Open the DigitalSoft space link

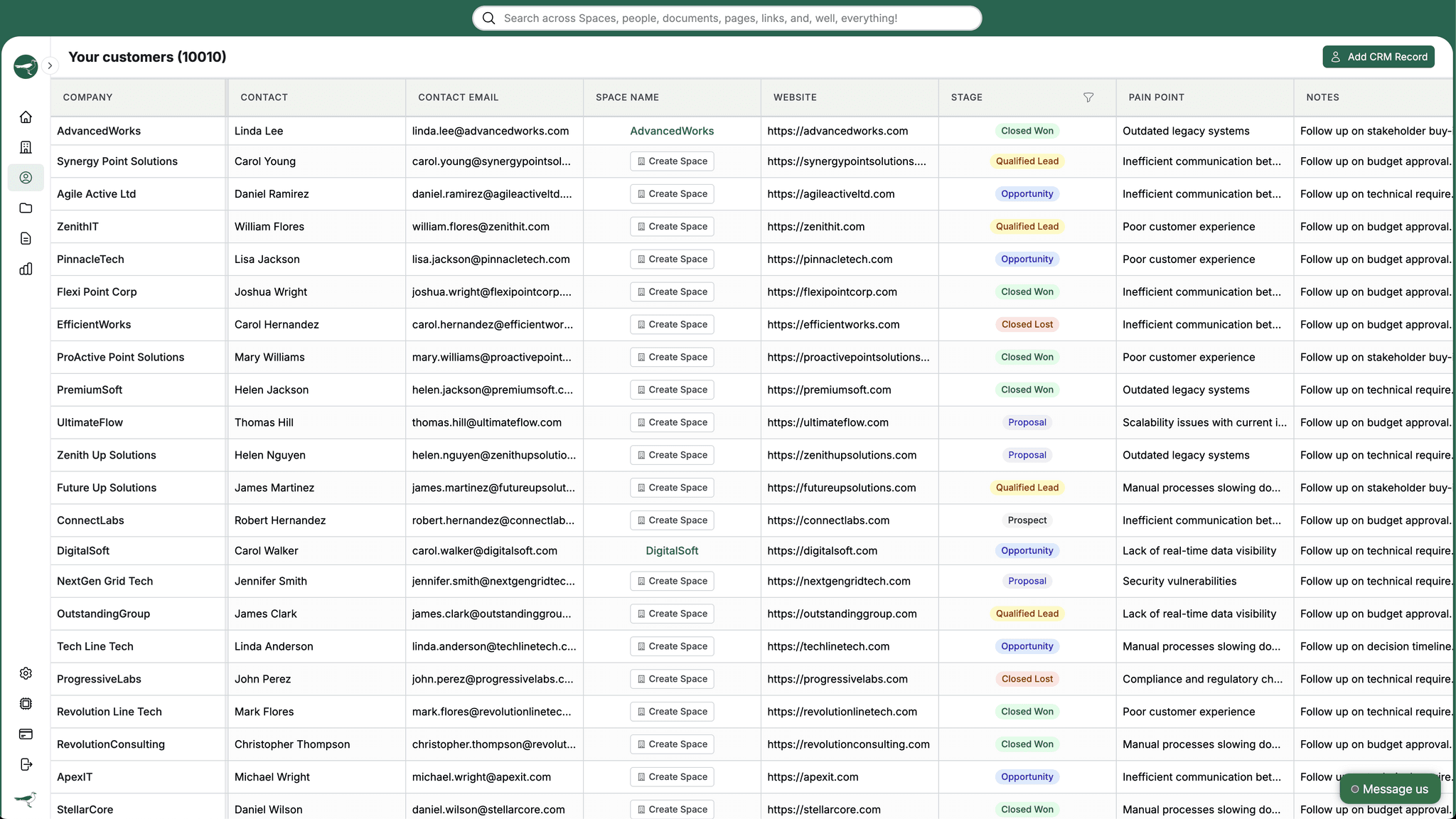point(672,551)
